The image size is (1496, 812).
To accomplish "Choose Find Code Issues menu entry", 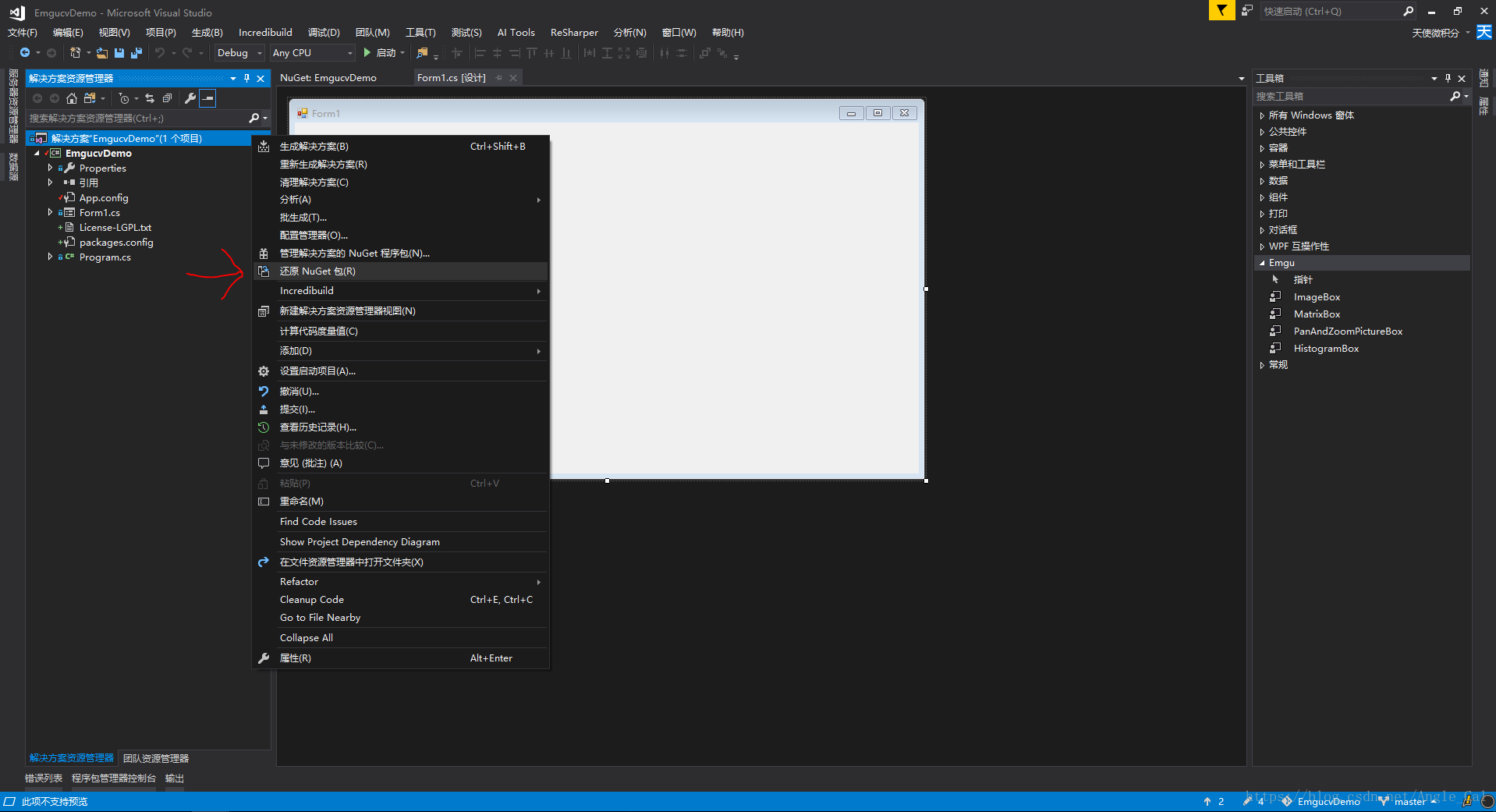I will (401, 521).
